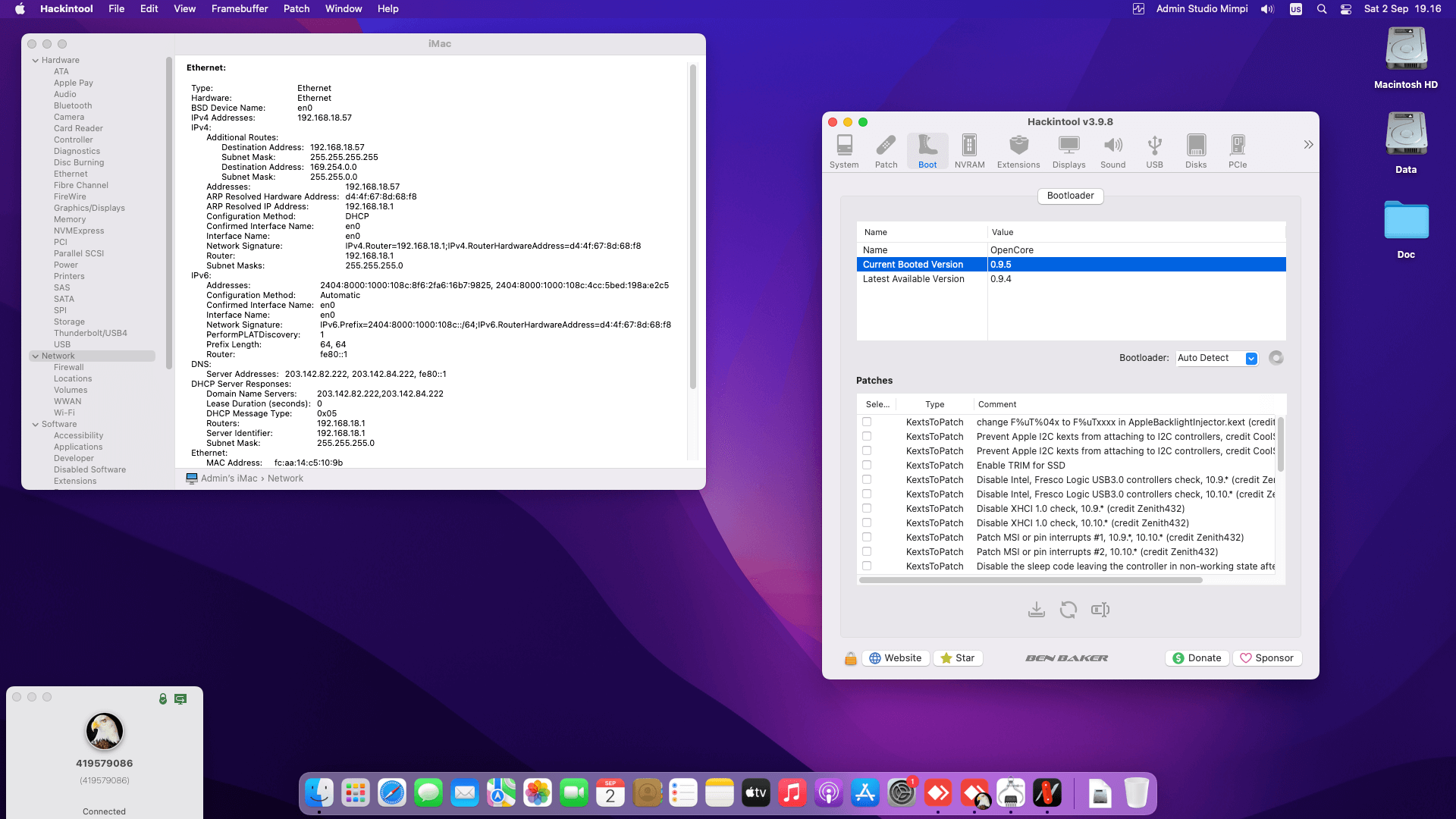
Task: Select the Latest Available Version row
Action: (x=1071, y=279)
